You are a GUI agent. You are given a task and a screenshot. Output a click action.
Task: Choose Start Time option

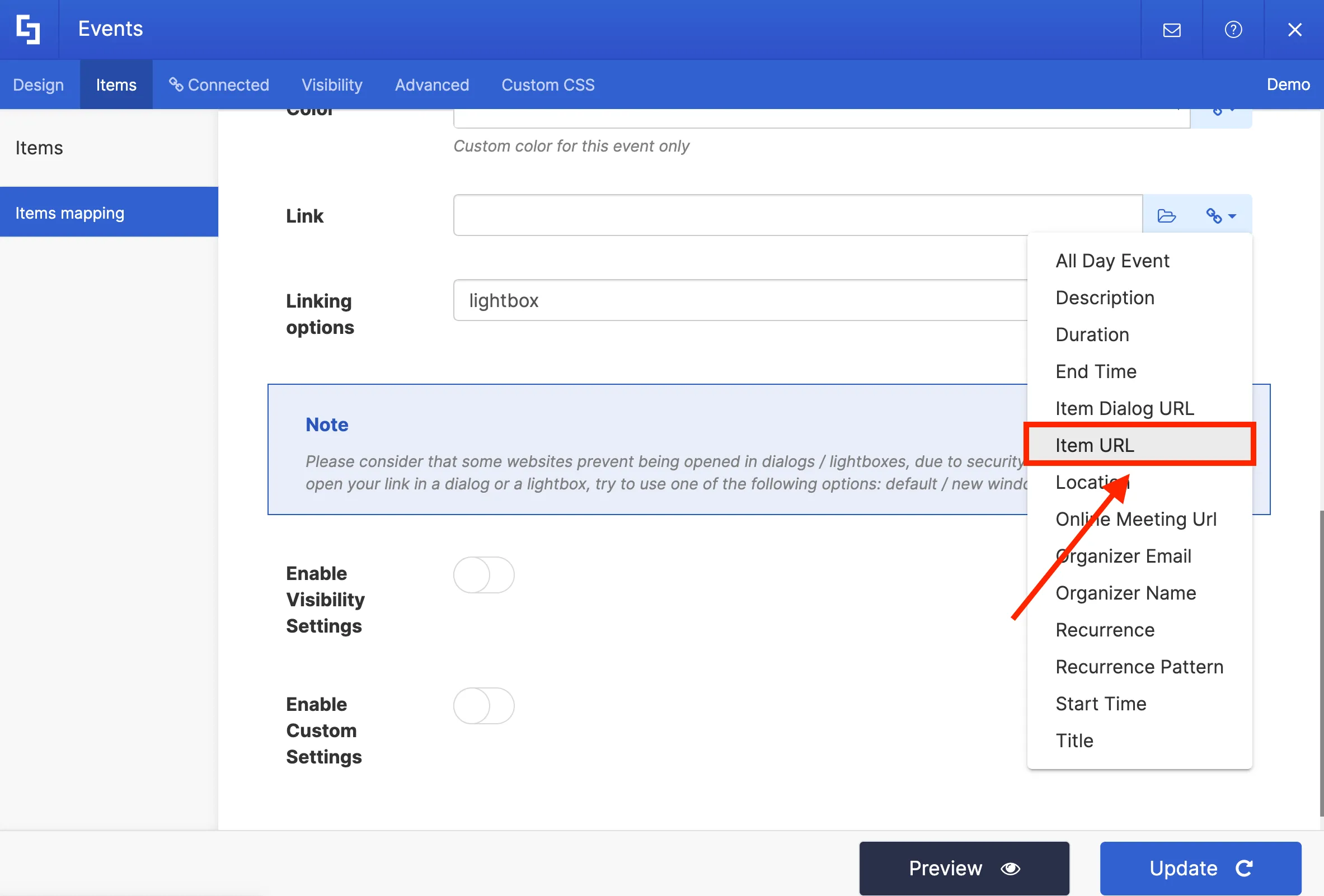(1139, 704)
